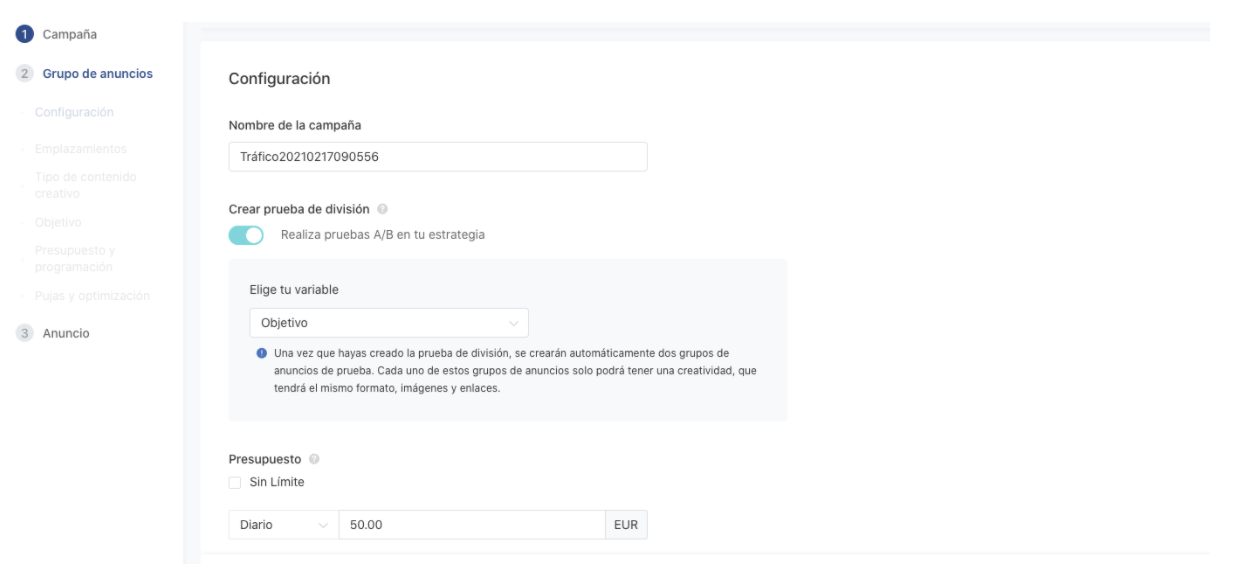
Task: Select Grupo de anuncios step
Action: [x=97, y=73]
